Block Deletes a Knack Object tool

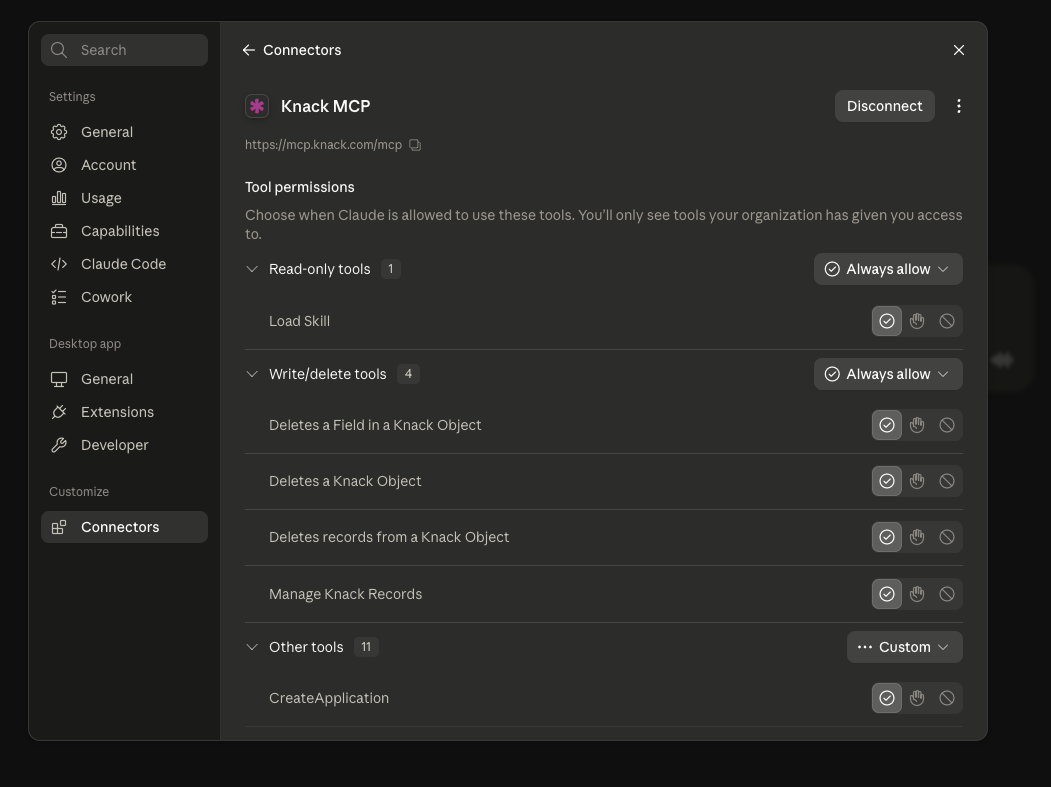coord(946,481)
